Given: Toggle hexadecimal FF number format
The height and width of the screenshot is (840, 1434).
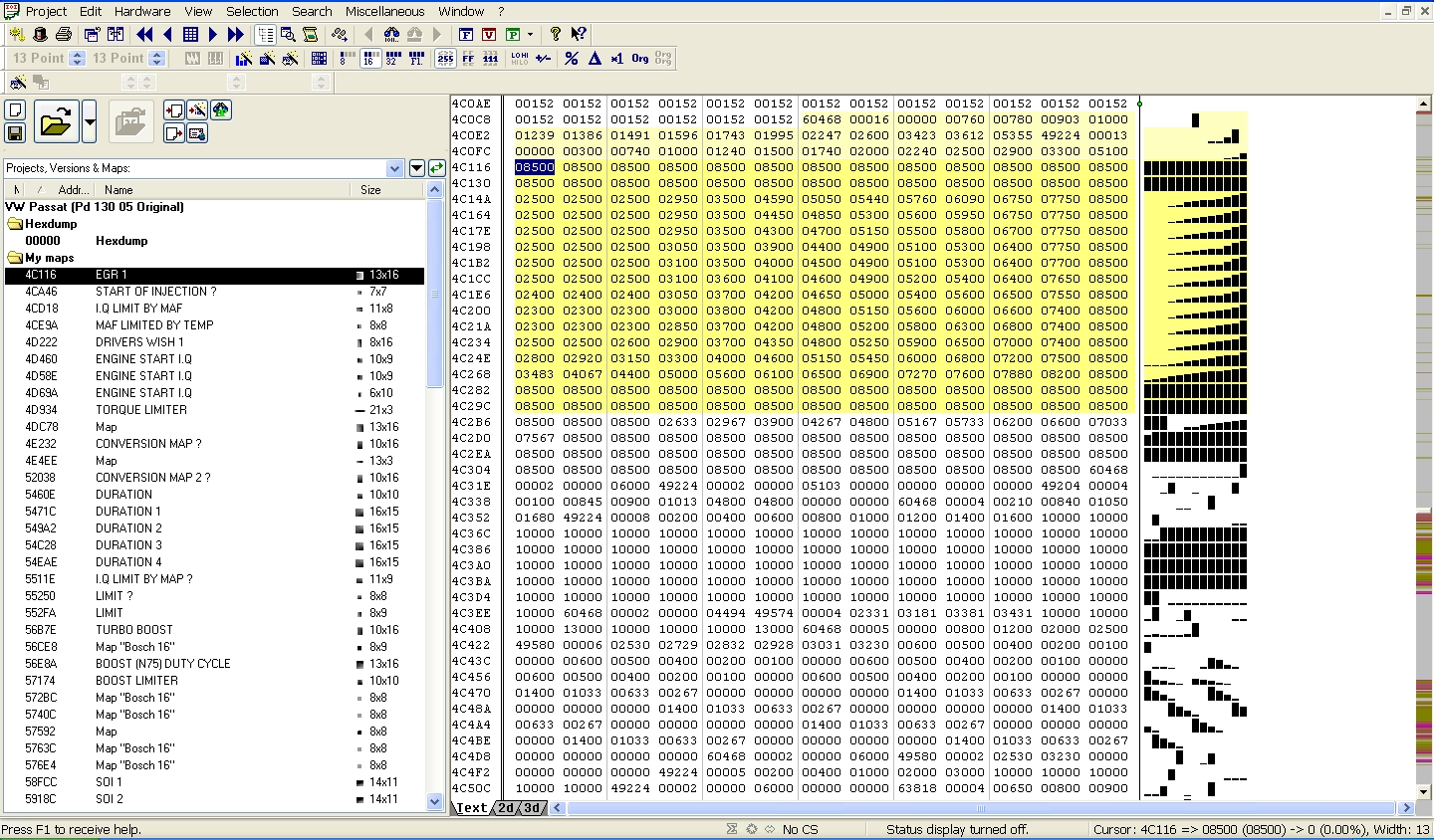Looking at the screenshot, I should [x=468, y=59].
